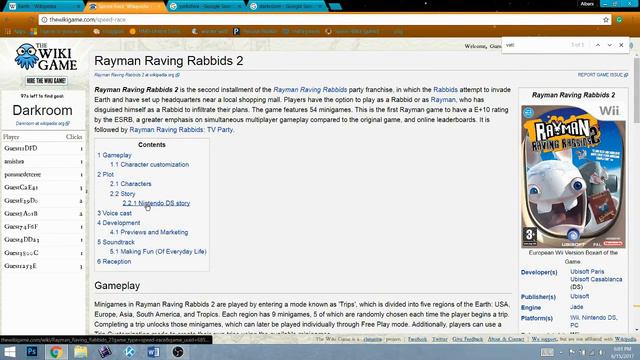Open Photoshop from the taskbar
The width and height of the screenshot is (640, 360).
coord(32,351)
